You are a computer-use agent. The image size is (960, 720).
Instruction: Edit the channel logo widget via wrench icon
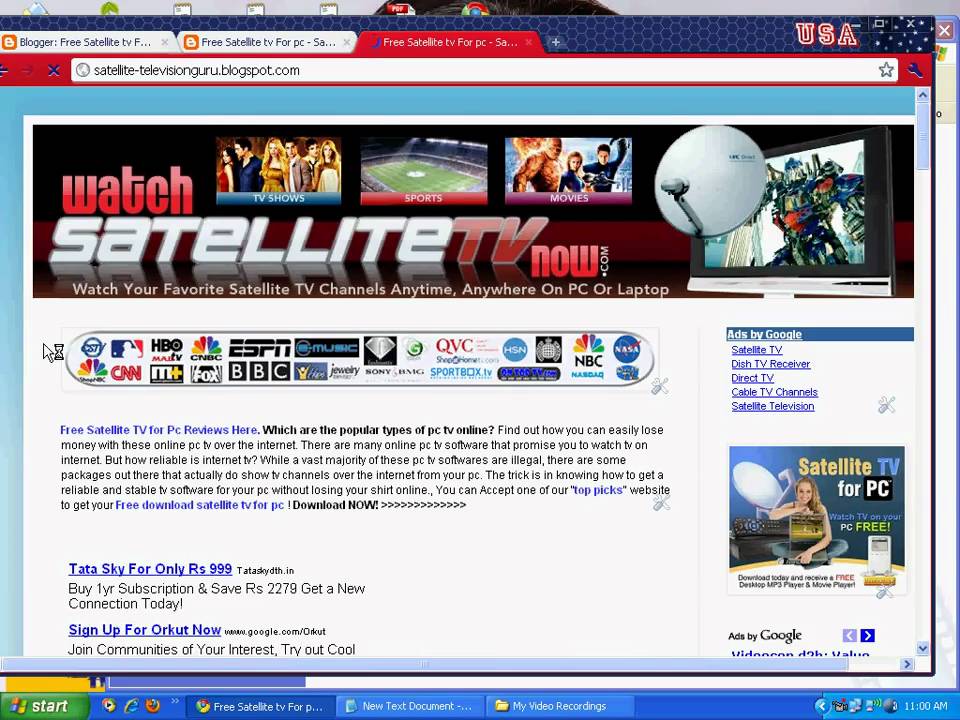659,386
